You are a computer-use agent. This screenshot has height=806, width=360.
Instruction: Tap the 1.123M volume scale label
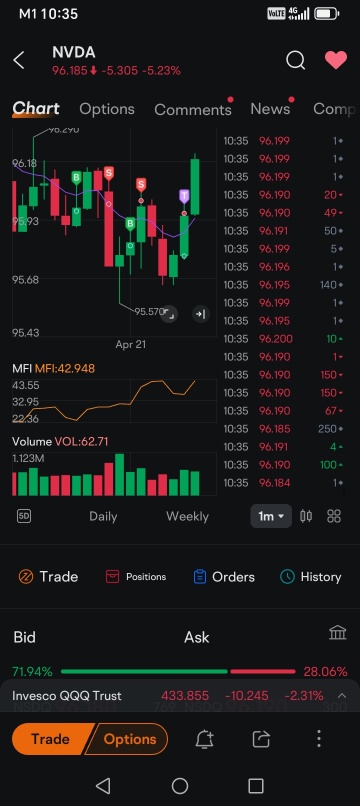point(28,459)
